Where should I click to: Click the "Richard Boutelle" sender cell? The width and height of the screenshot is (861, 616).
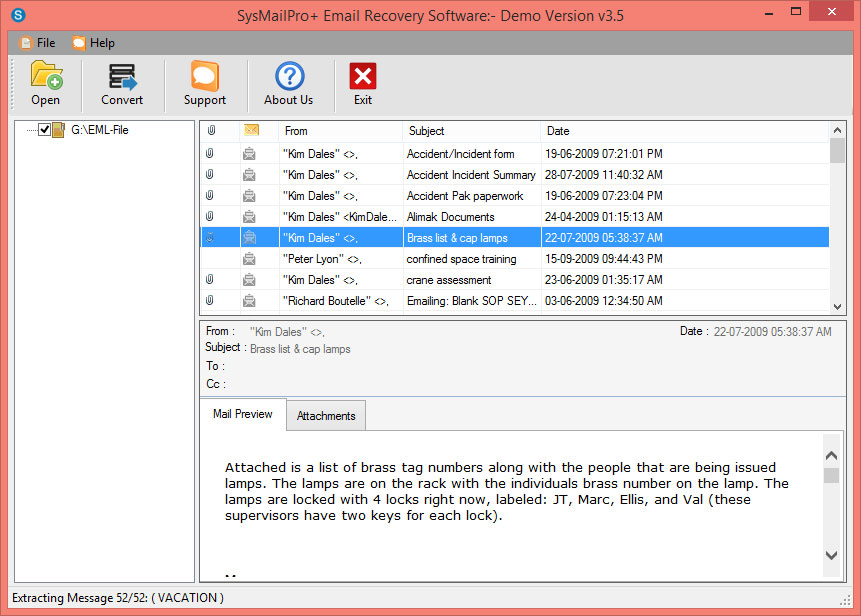click(x=341, y=300)
